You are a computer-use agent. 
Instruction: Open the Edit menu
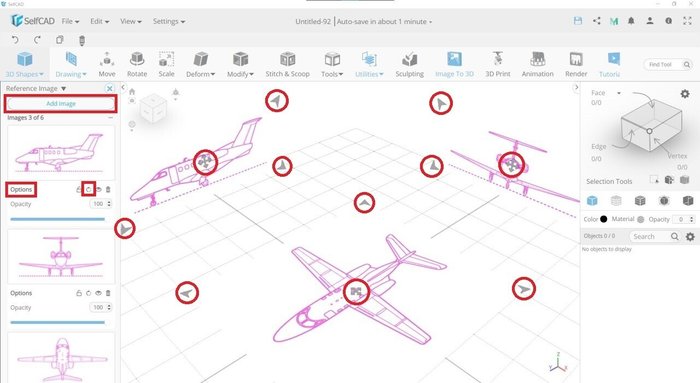point(99,21)
